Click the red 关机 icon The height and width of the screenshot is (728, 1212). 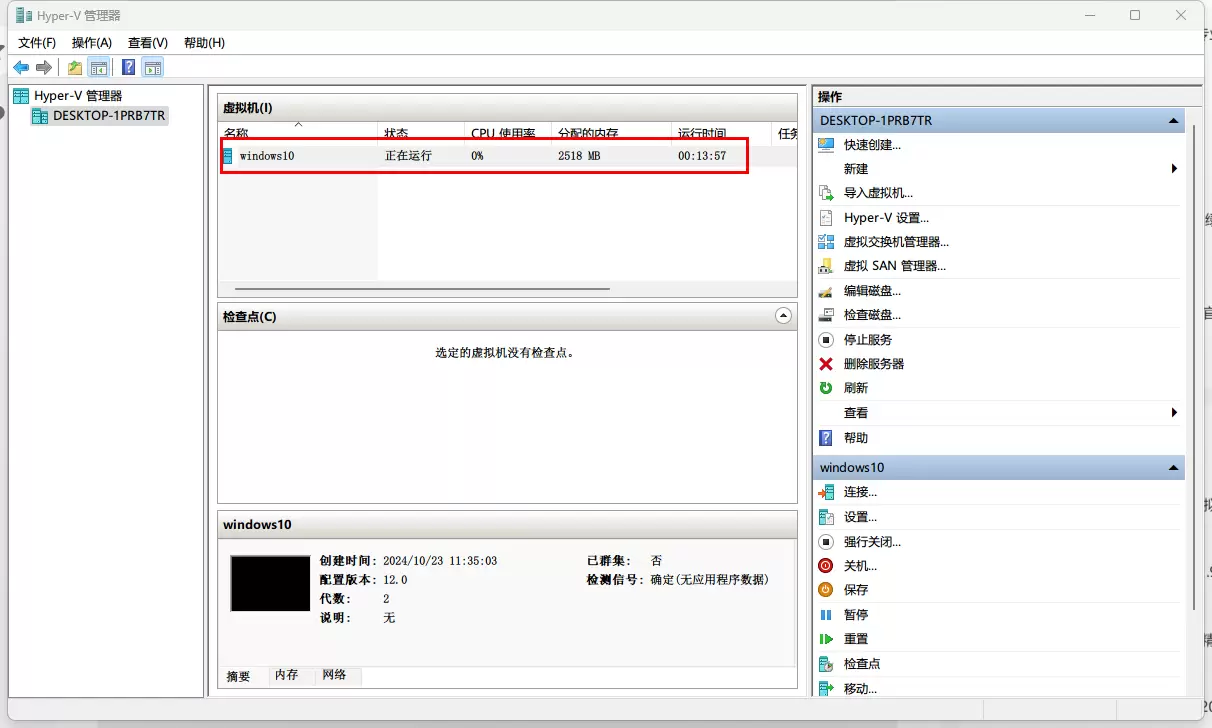[x=826, y=566]
